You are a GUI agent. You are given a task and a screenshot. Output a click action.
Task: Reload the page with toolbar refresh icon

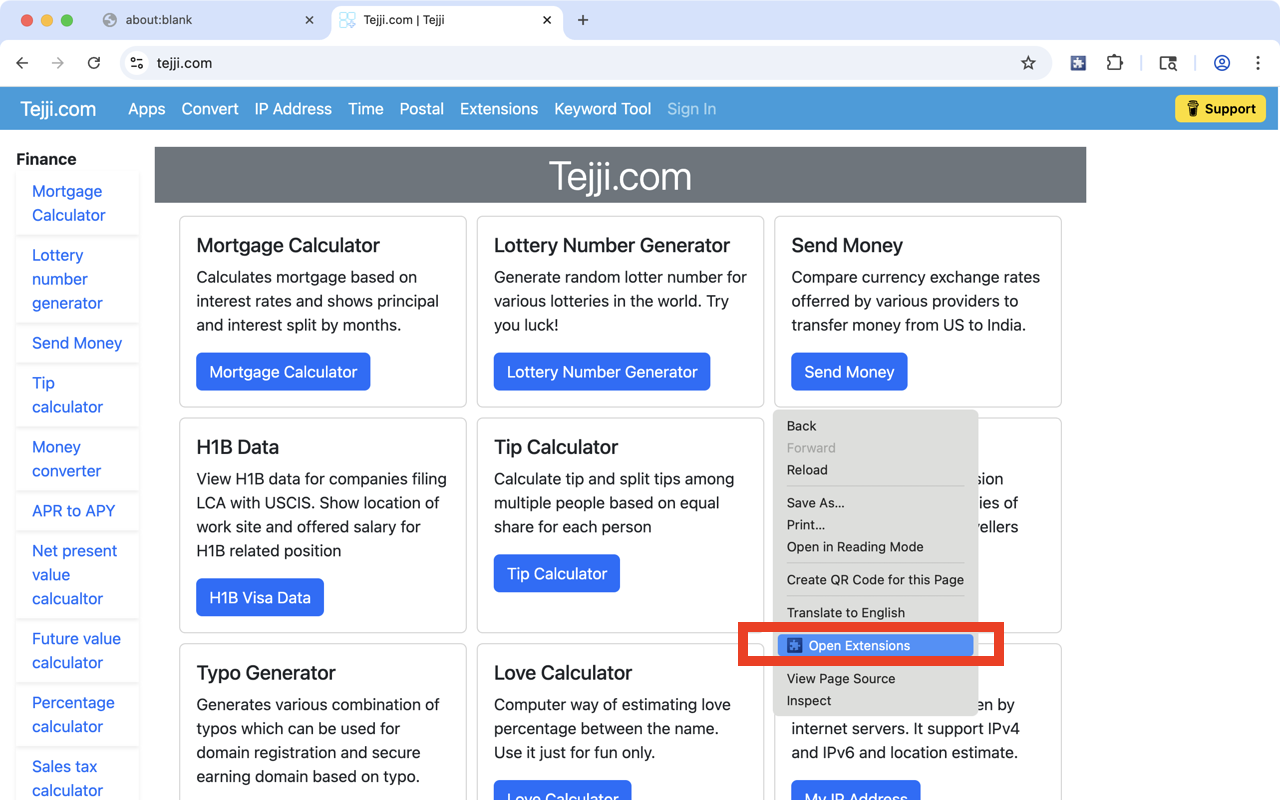click(94, 63)
